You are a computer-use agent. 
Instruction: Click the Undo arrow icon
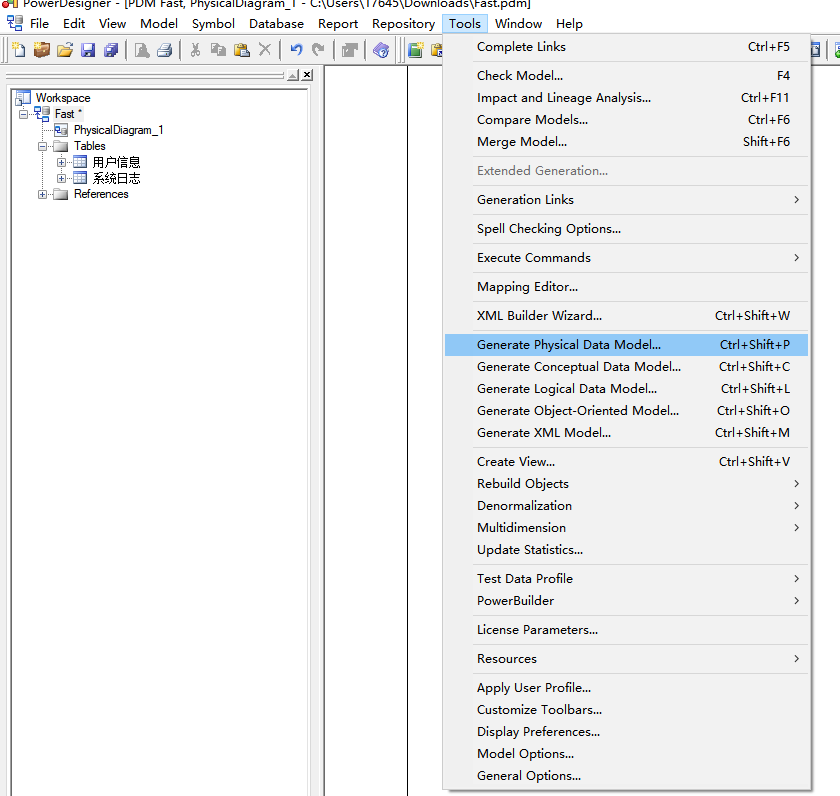click(296, 50)
